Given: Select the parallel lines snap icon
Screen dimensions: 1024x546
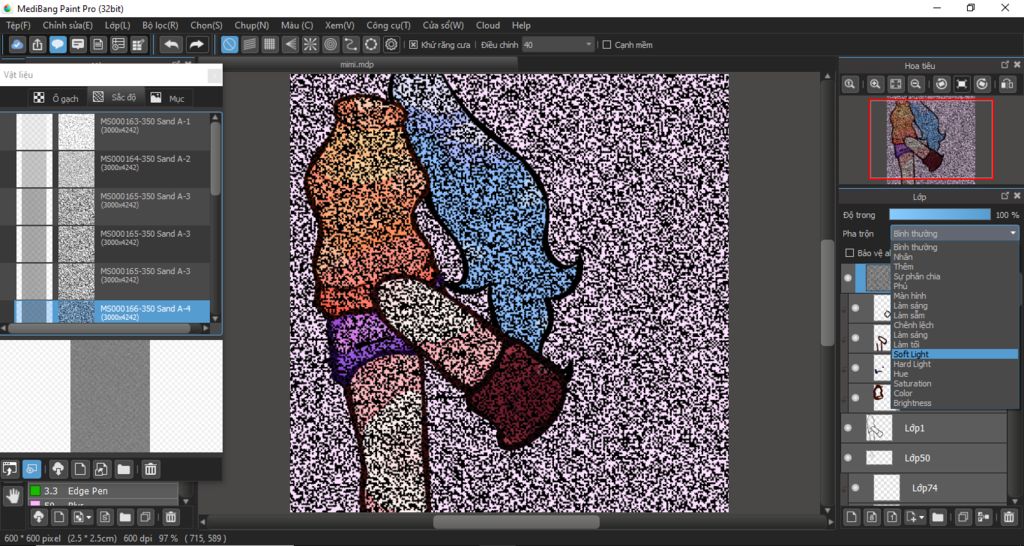Looking at the screenshot, I should click(249, 44).
